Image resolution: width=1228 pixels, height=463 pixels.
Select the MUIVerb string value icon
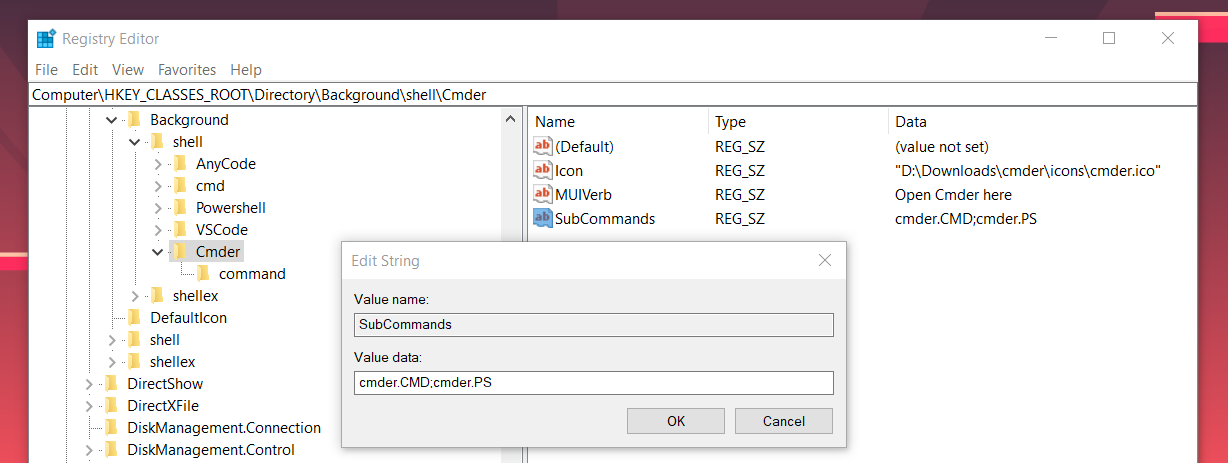543,194
